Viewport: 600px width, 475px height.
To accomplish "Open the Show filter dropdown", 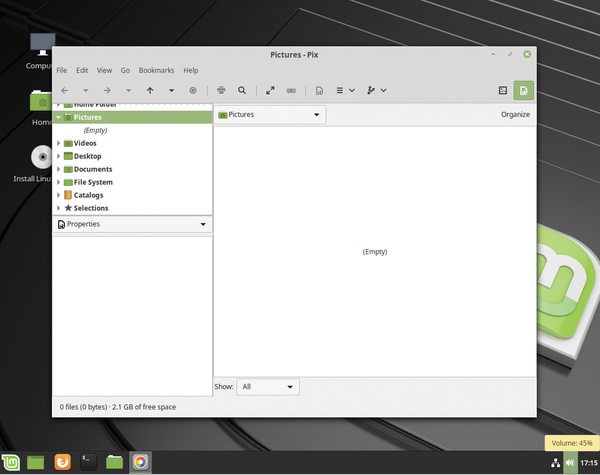I will tap(268, 386).
